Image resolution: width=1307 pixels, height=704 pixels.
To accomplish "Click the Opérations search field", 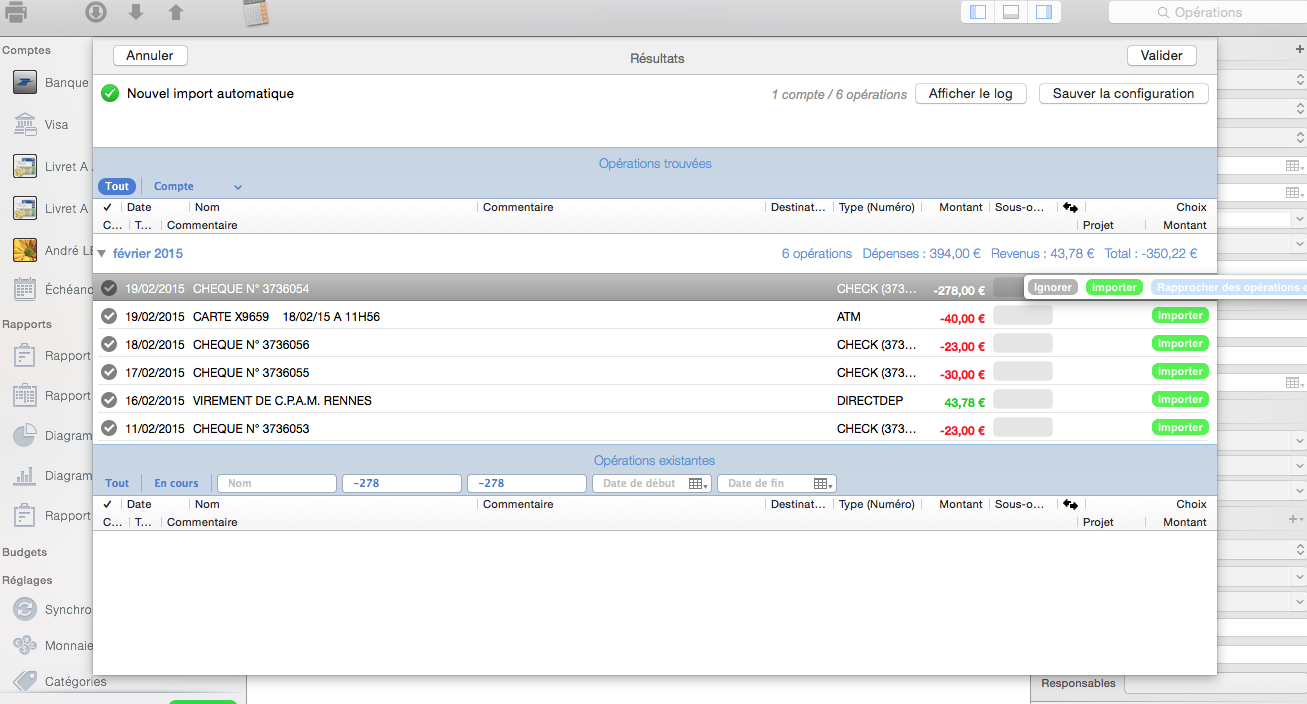I will coord(1207,13).
